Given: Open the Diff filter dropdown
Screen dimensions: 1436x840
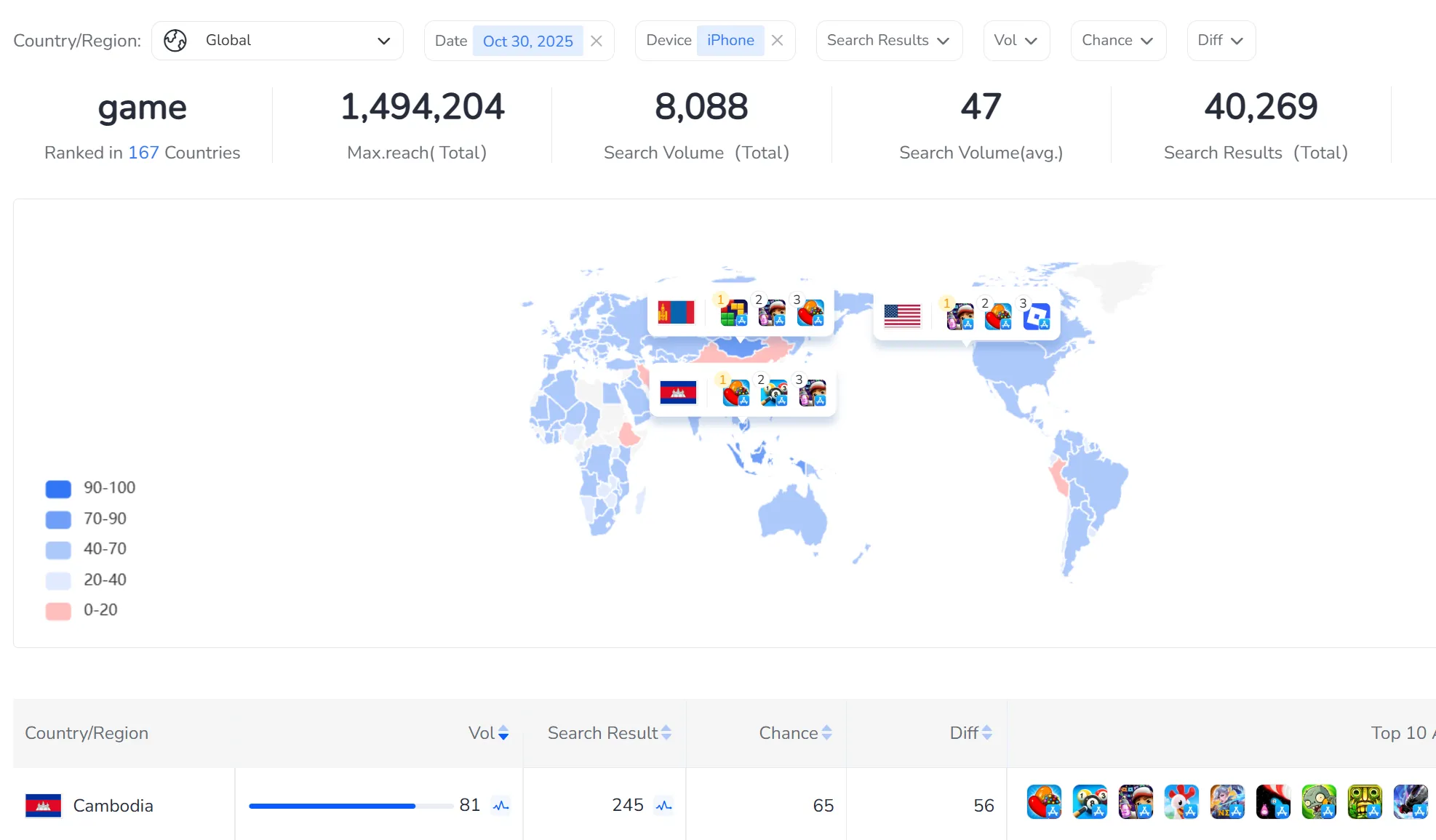Looking at the screenshot, I should (x=1221, y=41).
